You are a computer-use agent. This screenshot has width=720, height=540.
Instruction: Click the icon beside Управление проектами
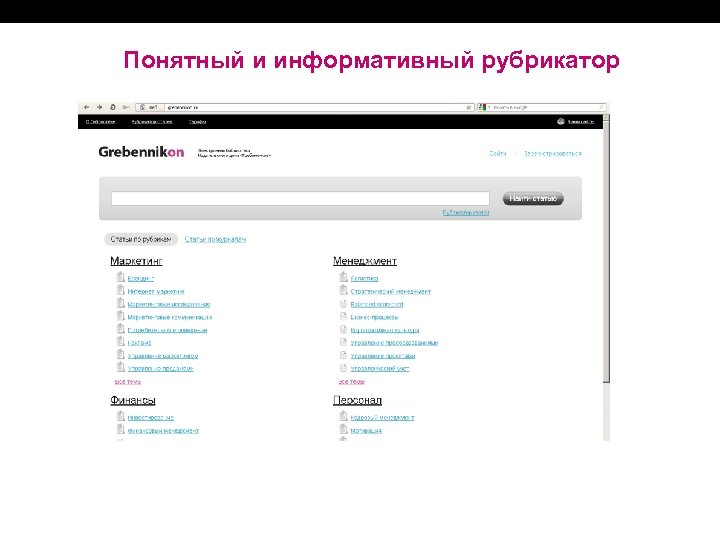(x=343, y=355)
